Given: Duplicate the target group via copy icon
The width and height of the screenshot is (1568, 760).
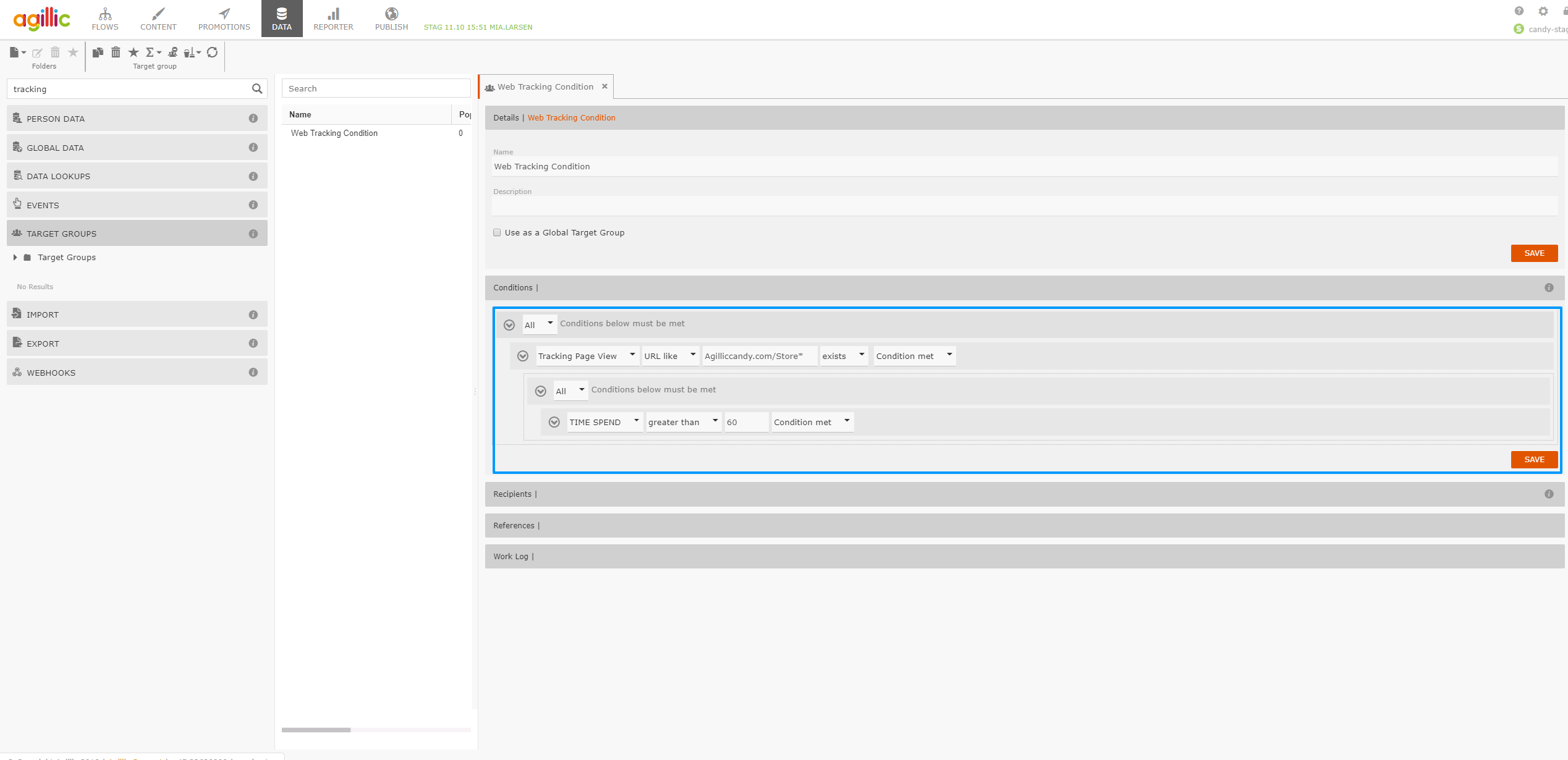Looking at the screenshot, I should tap(97, 53).
